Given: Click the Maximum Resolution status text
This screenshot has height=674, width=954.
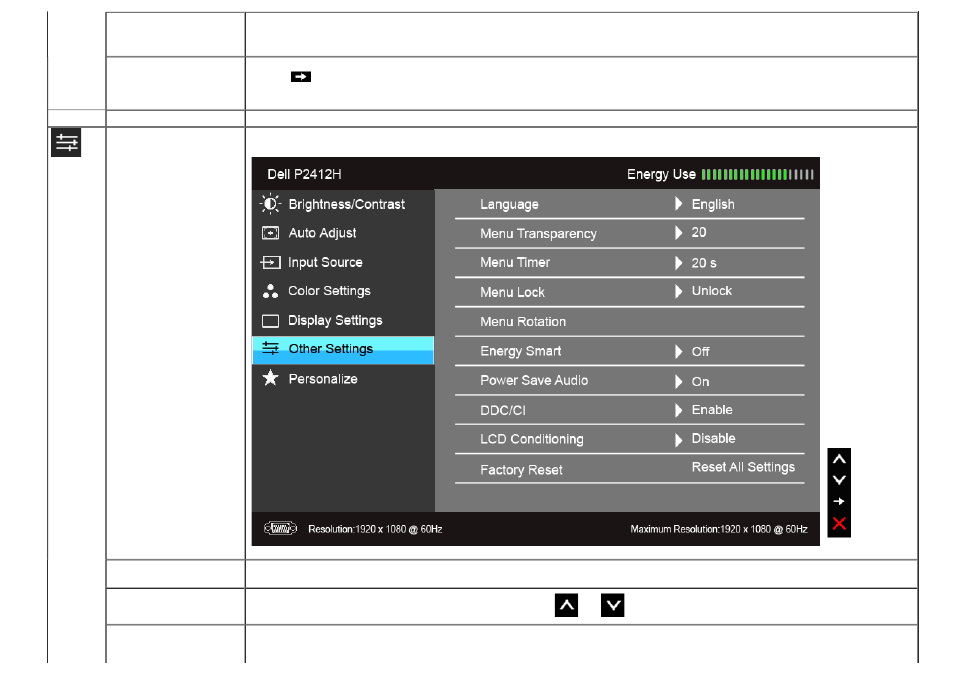Looking at the screenshot, I should 719,529.
